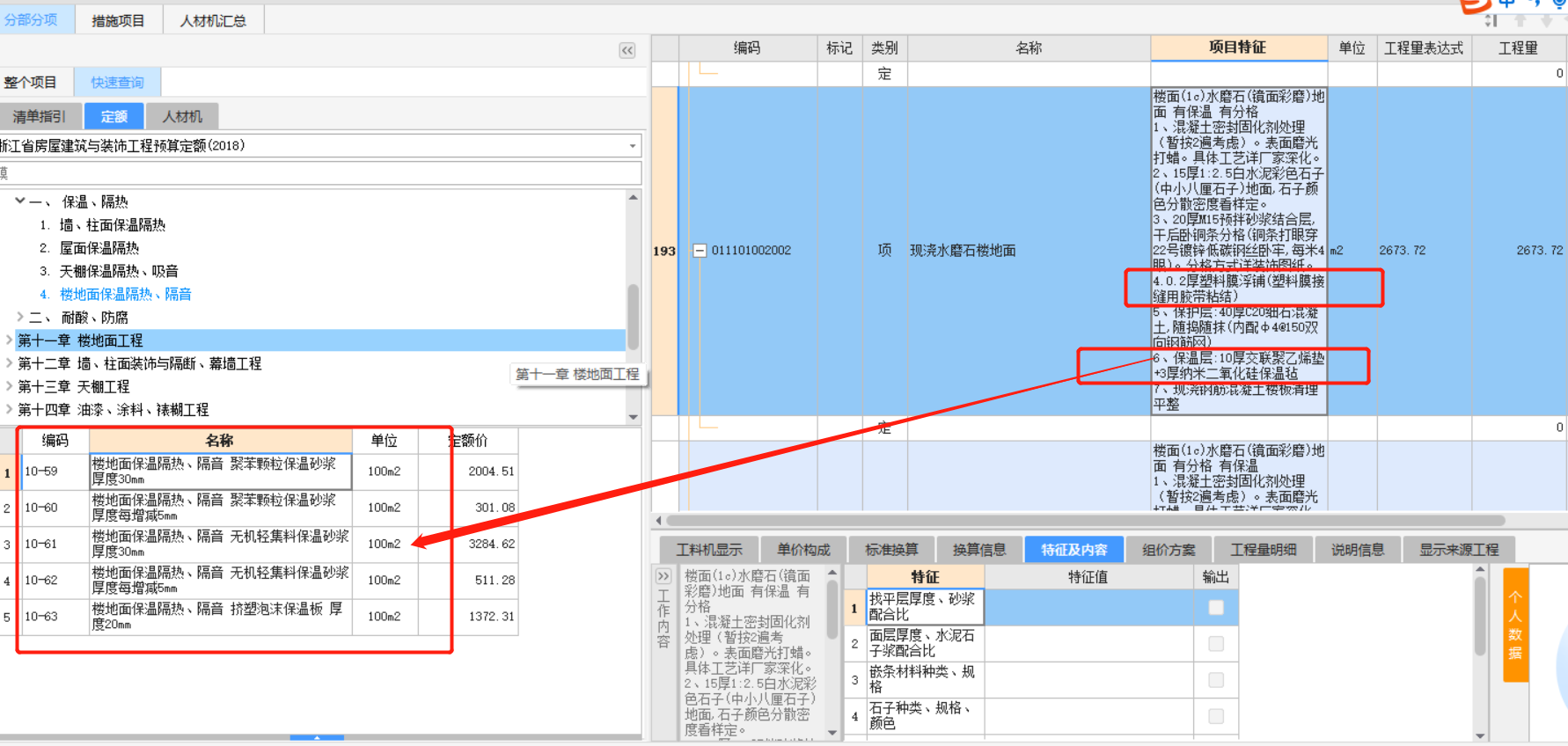
Task: Select cell 现浇水磨石楼地面
Action: click(x=1029, y=251)
